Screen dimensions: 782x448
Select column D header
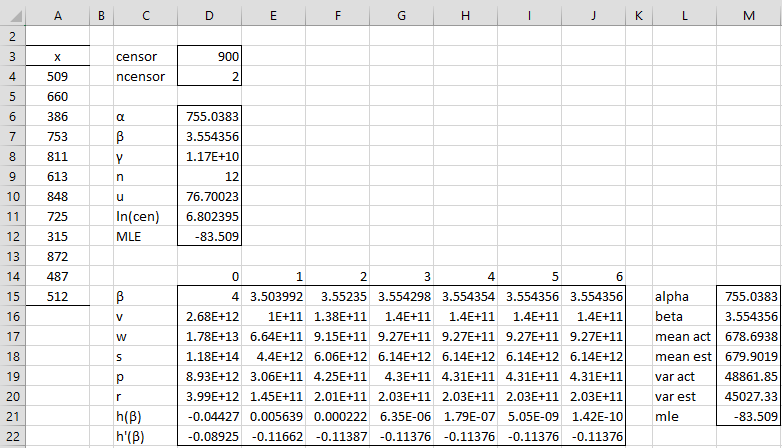pyautogui.click(x=209, y=16)
